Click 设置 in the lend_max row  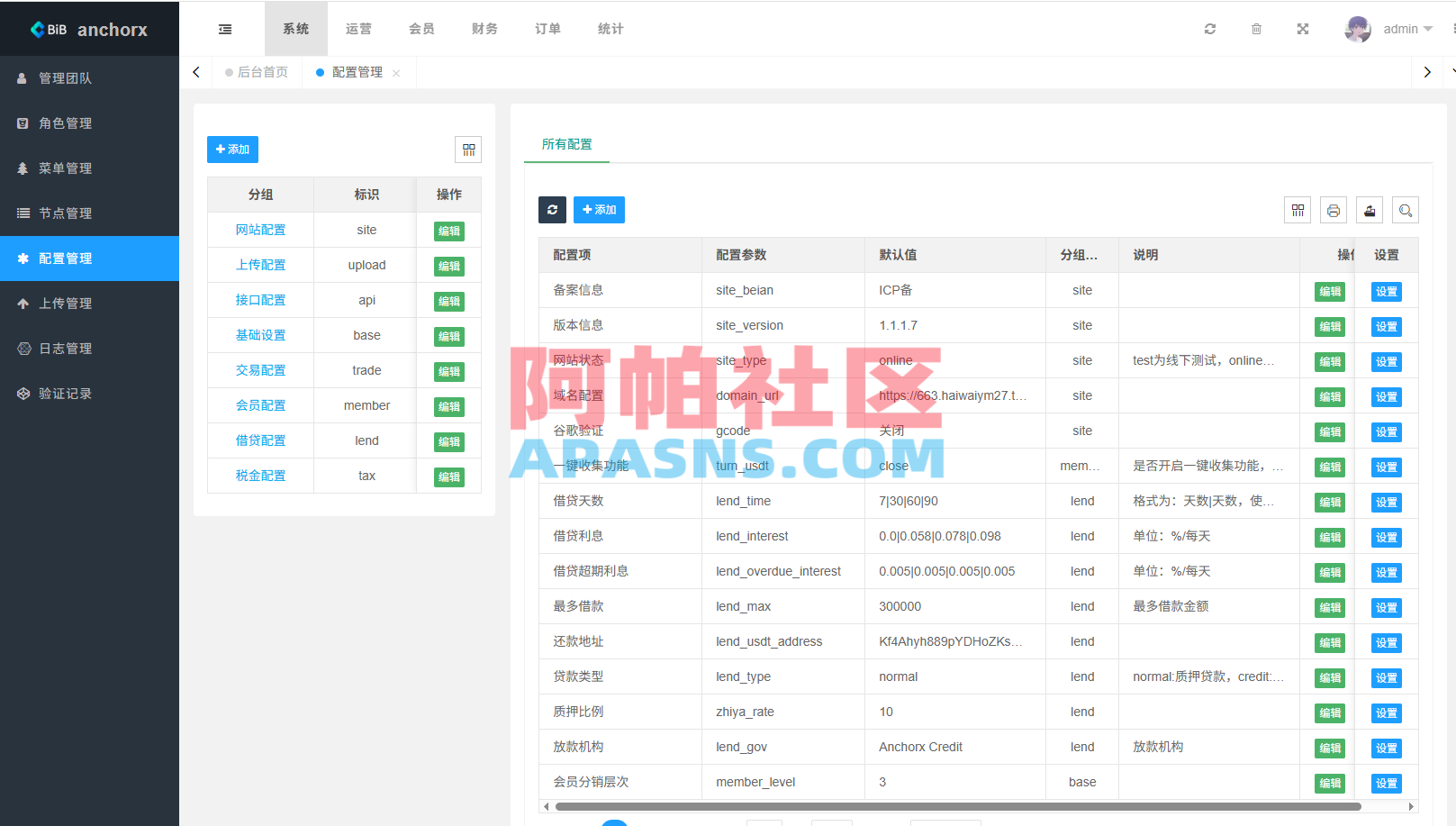point(1387,607)
